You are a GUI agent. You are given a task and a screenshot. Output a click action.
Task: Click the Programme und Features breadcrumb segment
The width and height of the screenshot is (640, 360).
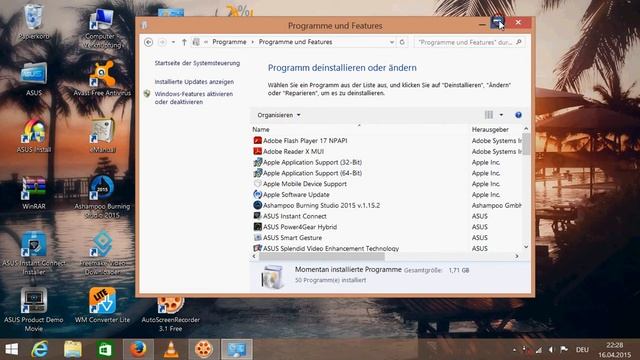(296, 42)
